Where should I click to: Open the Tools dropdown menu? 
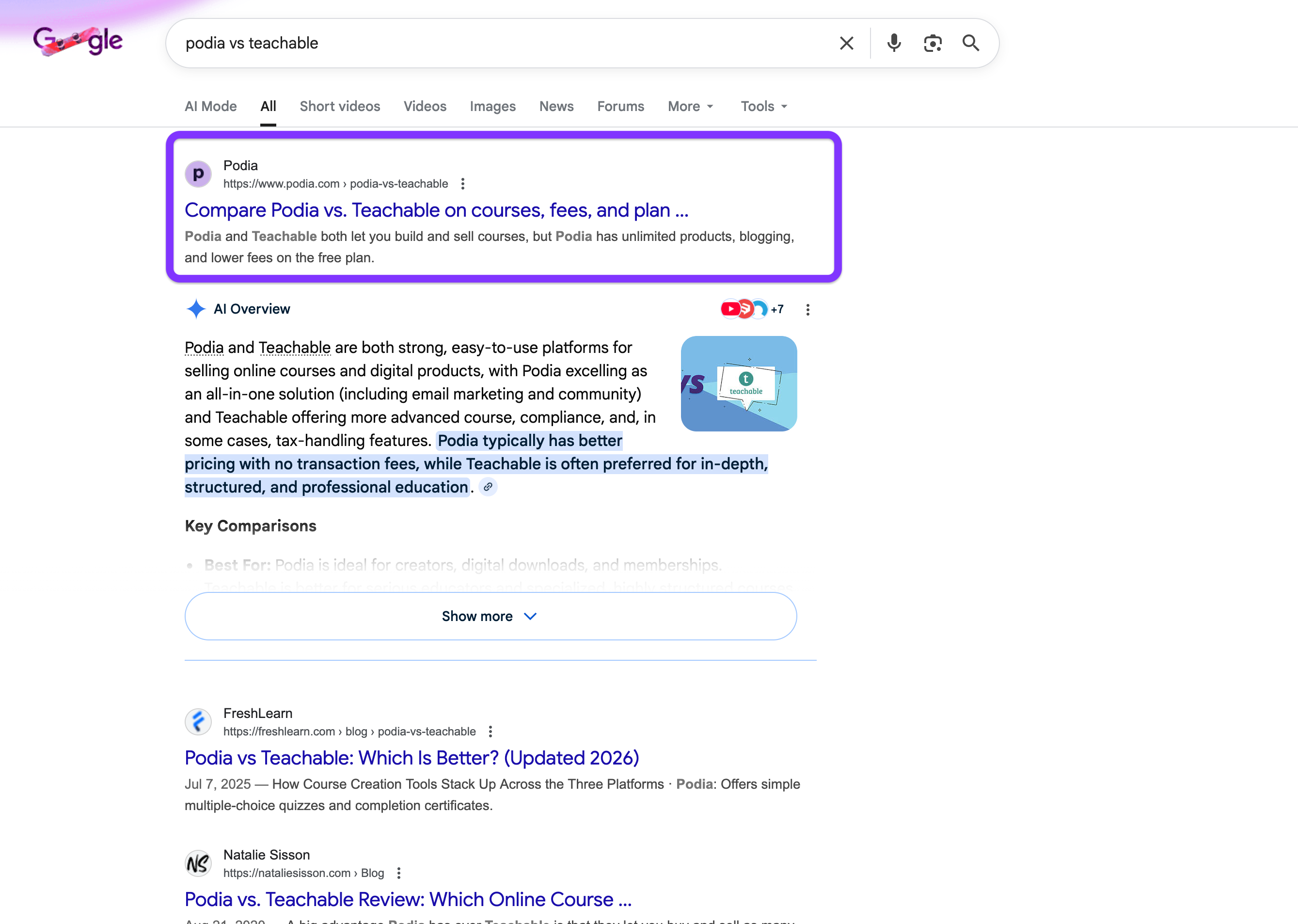[x=763, y=106]
